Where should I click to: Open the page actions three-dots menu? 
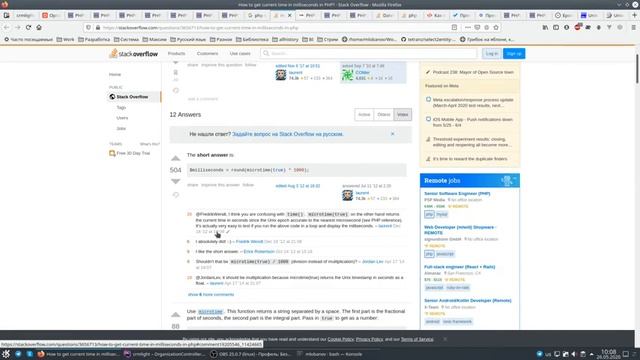click(468, 27)
